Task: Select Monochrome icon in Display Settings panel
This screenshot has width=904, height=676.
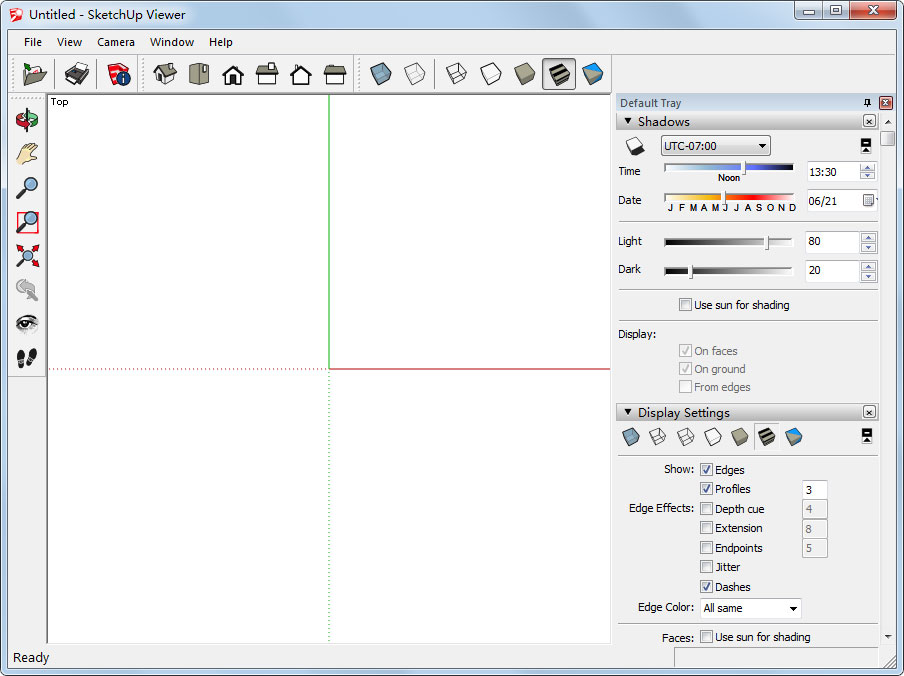Action: [794, 437]
